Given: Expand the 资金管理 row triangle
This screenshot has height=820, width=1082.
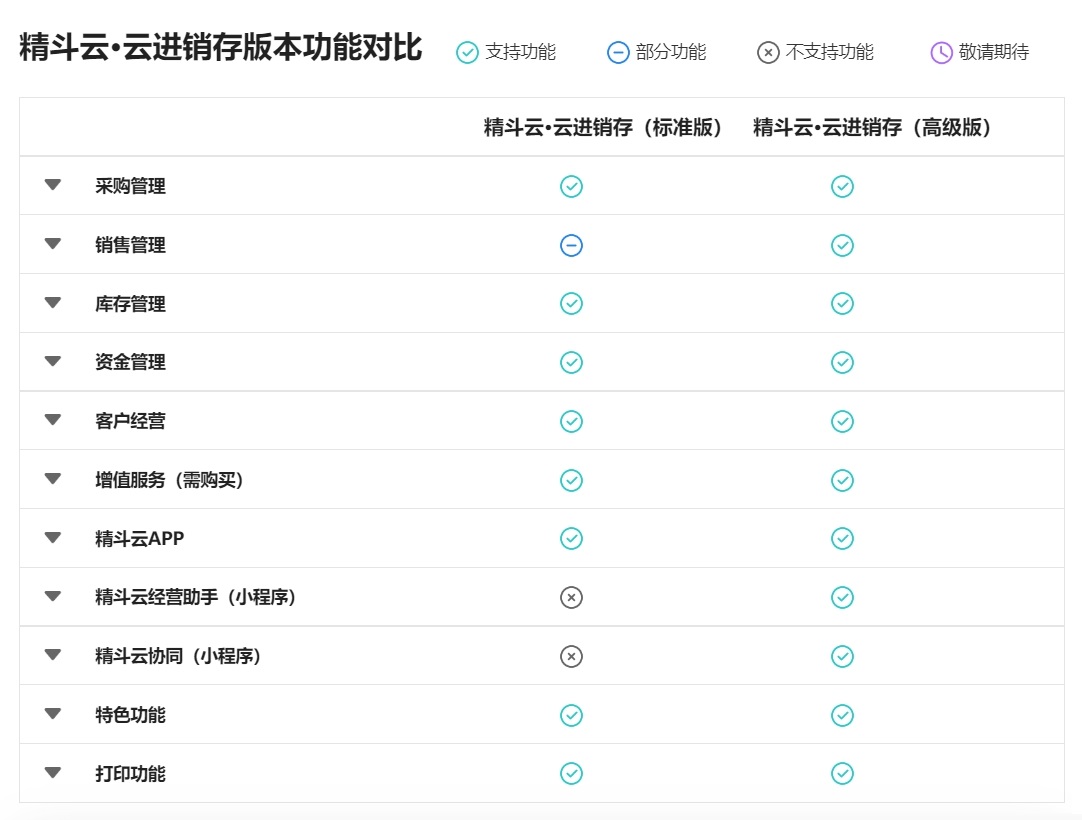Looking at the screenshot, I should point(53,361).
